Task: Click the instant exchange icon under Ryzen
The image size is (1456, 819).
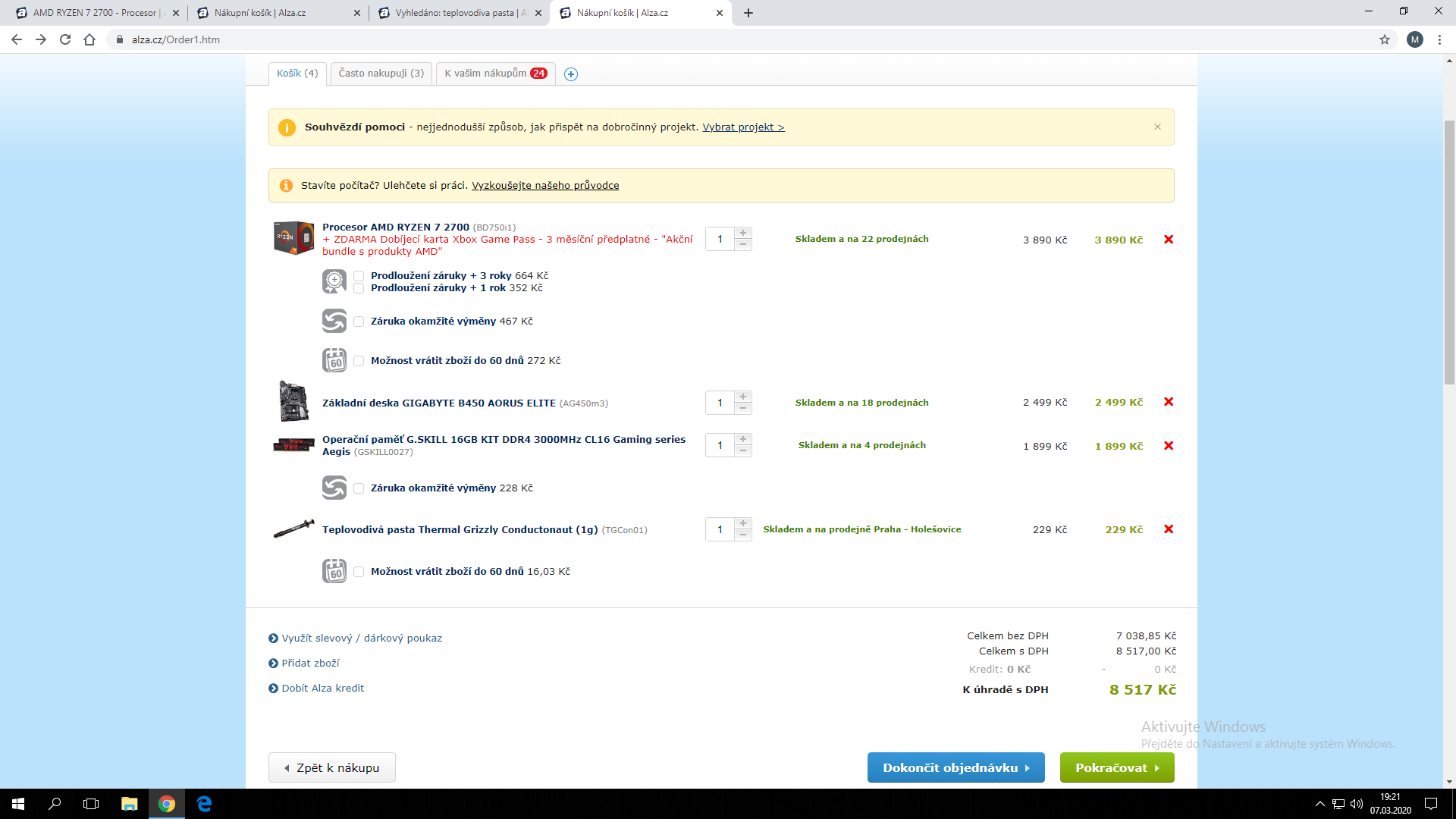Action: click(x=334, y=321)
